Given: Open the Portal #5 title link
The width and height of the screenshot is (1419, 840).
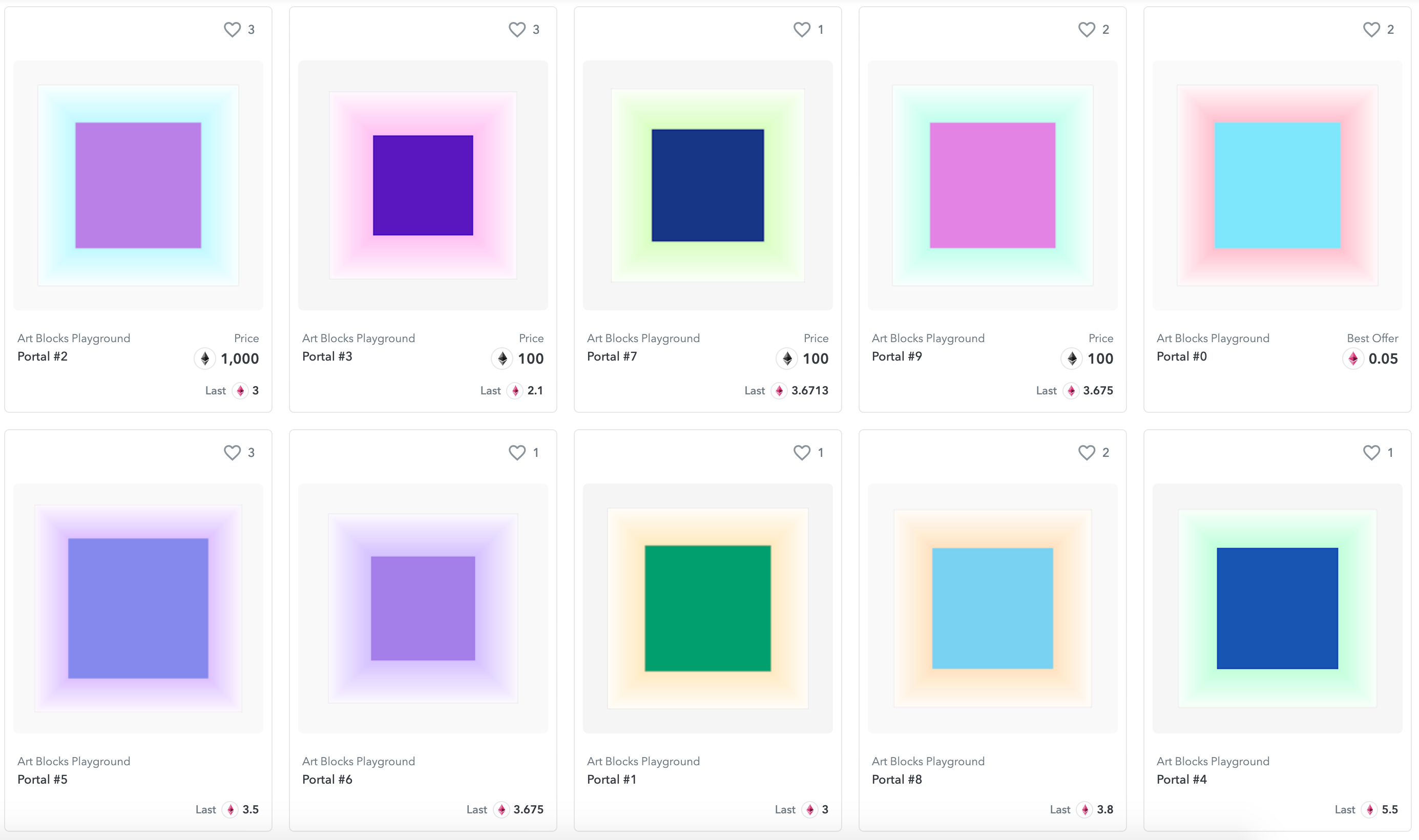Looking at the screenshot, I should point(43,780).
